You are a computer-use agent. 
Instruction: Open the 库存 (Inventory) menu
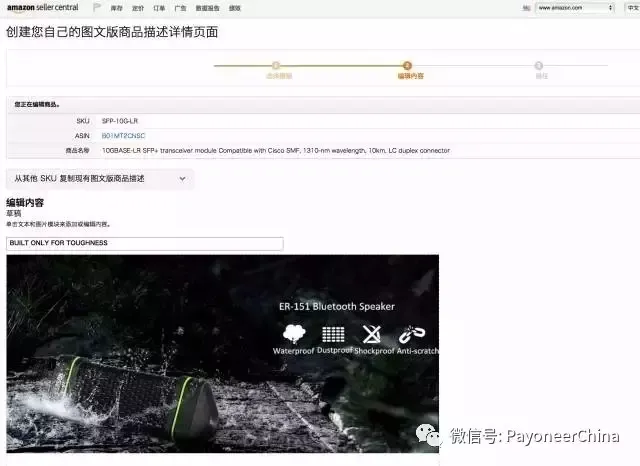(x=116, y=8)
